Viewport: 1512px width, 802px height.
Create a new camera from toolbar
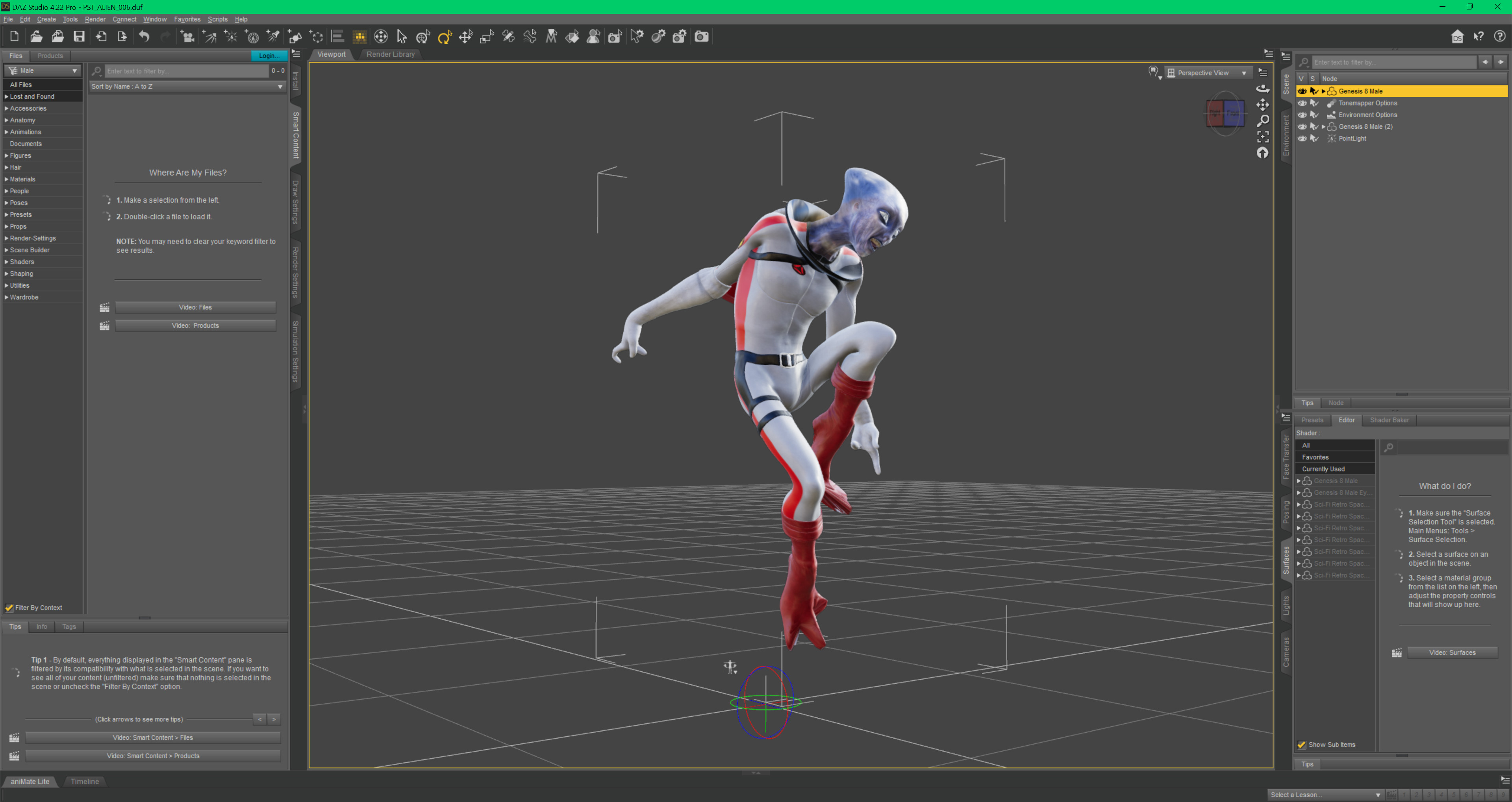187,36
